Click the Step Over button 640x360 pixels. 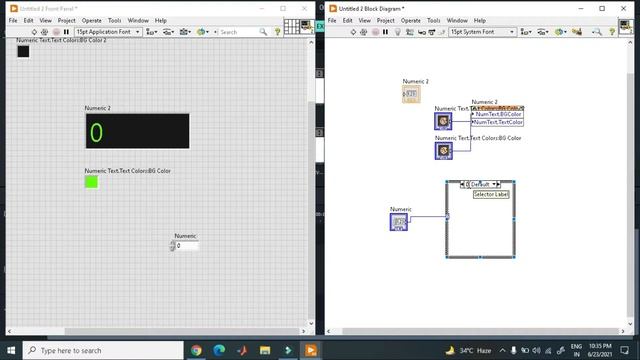(431, 32)
